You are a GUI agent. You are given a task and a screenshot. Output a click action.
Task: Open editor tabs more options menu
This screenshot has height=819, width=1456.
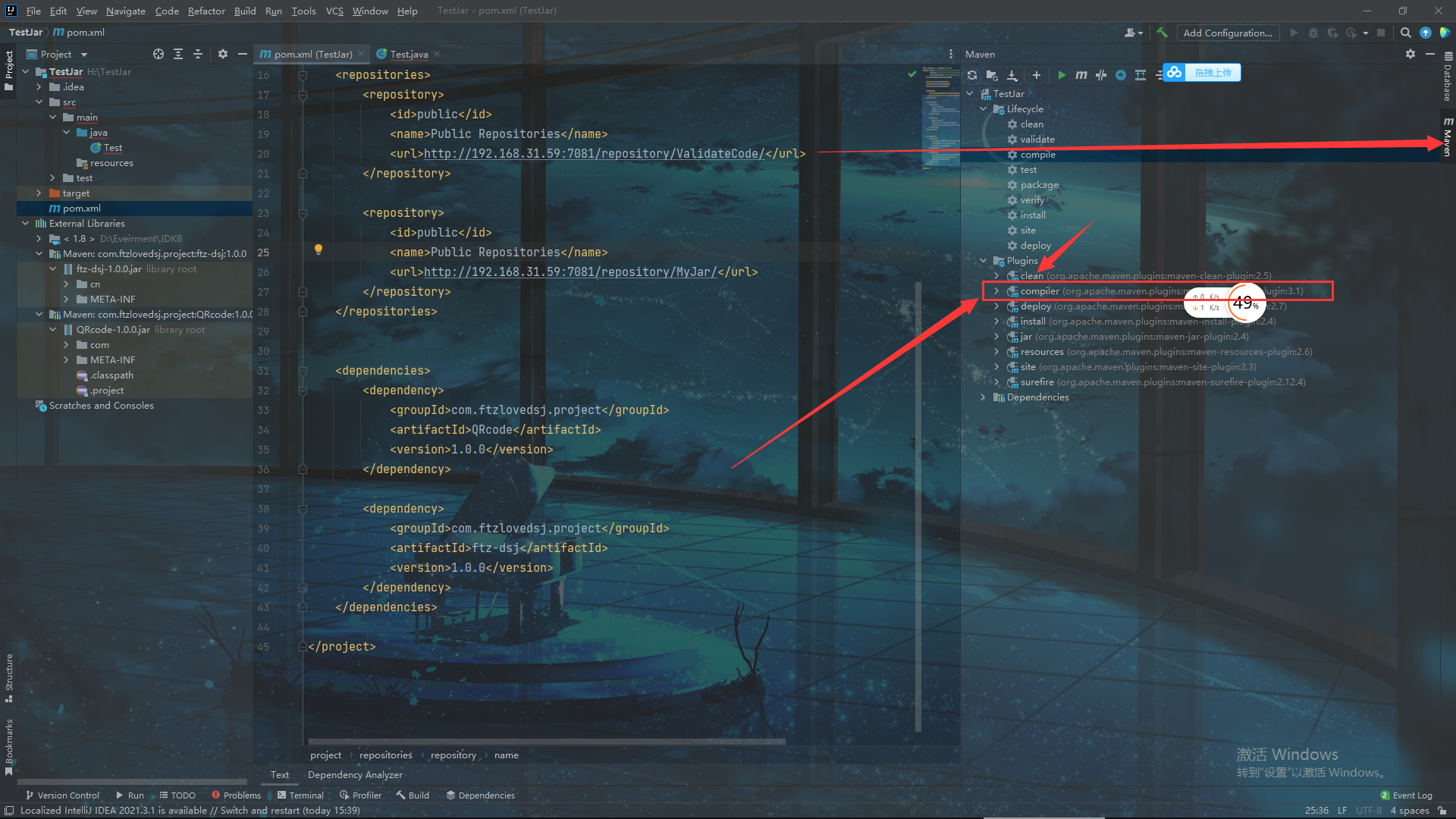tap(950, 54)
